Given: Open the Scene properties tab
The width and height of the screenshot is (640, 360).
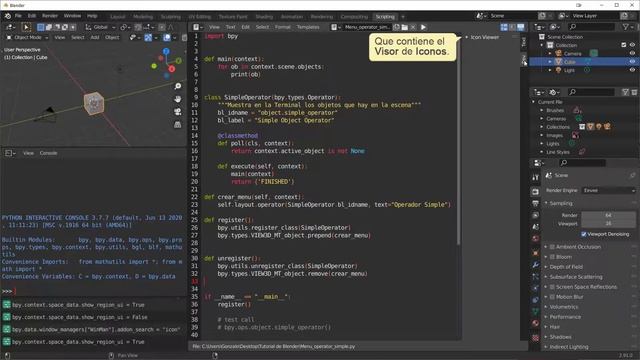Looking at the screenshot, I should point(535,227).
